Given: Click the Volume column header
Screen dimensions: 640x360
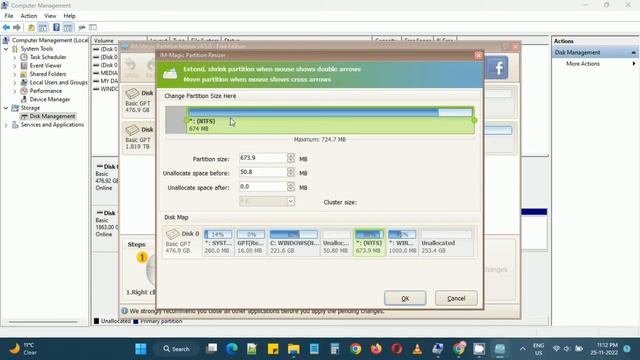Looking at the screenshot, I should click(104, 40).
